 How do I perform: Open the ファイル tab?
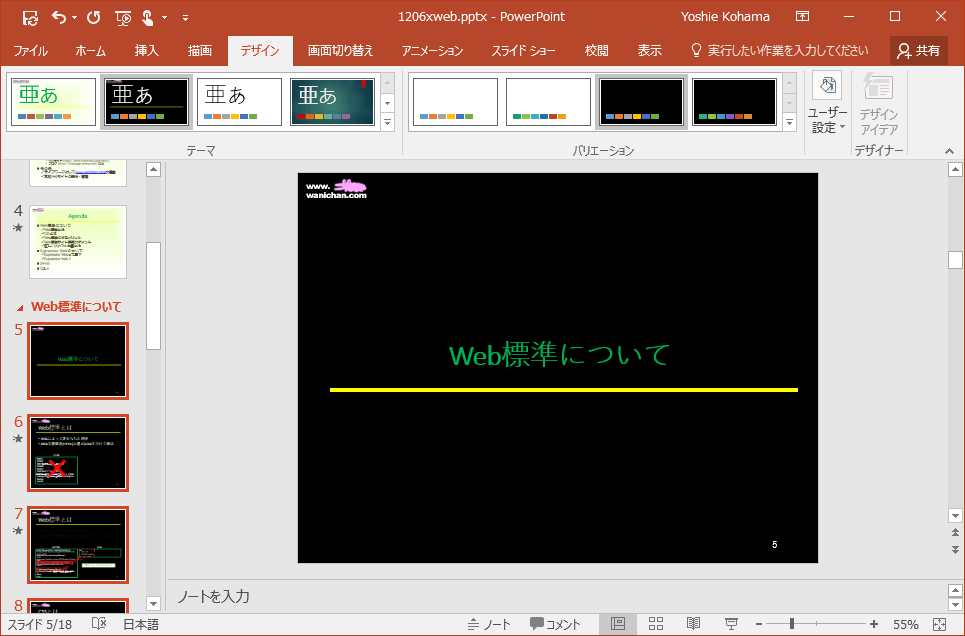point(31,50)
